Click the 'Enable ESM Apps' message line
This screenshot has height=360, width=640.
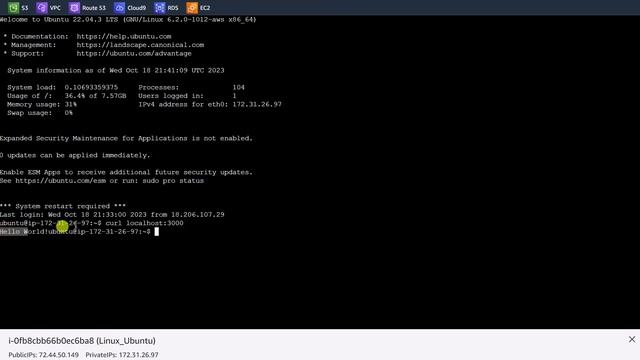point(126,172)
